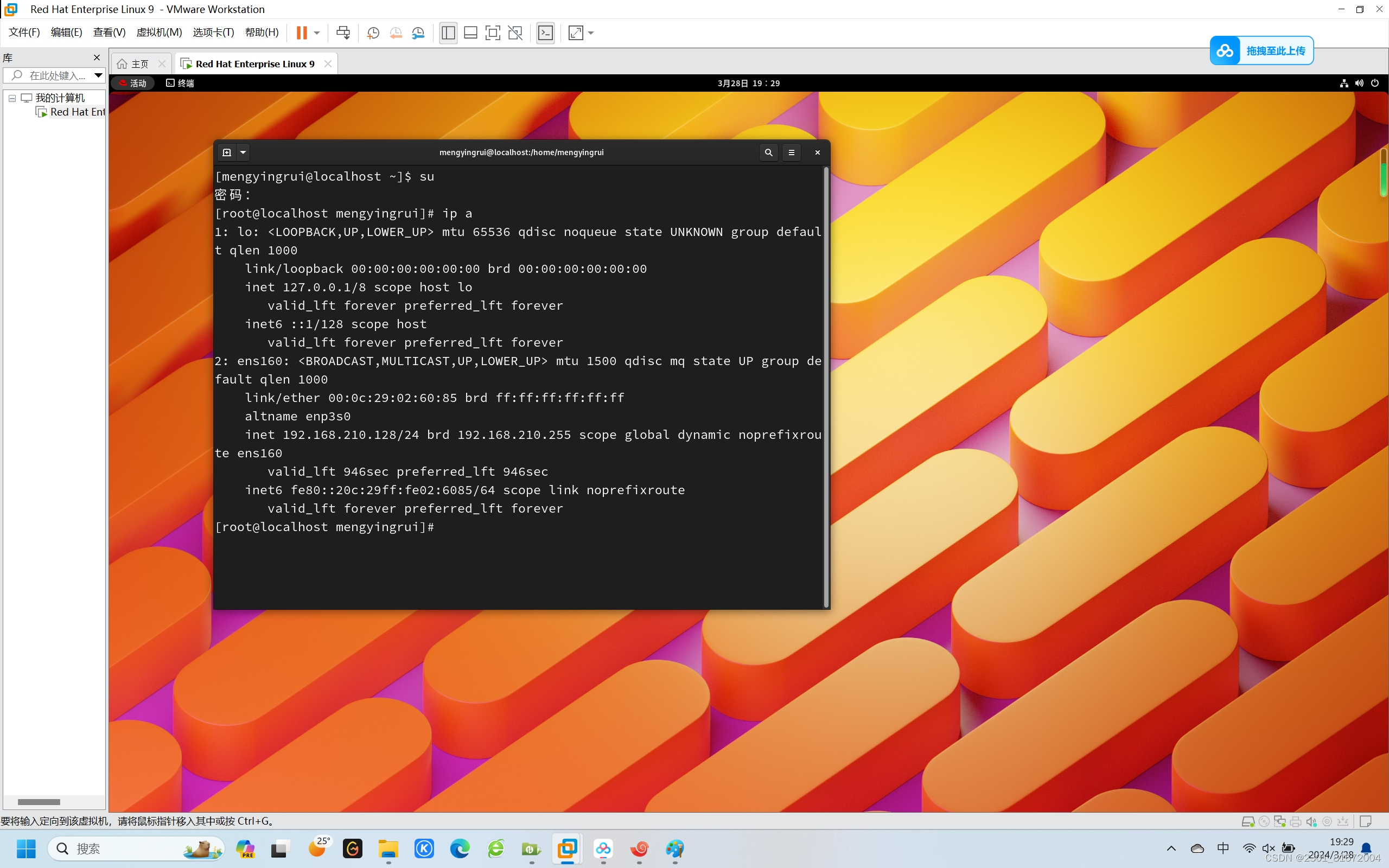The height and width of the screenshot is (868, 1389).
Task: Toggle the console view toolbar button
Action: pos(545,33)
